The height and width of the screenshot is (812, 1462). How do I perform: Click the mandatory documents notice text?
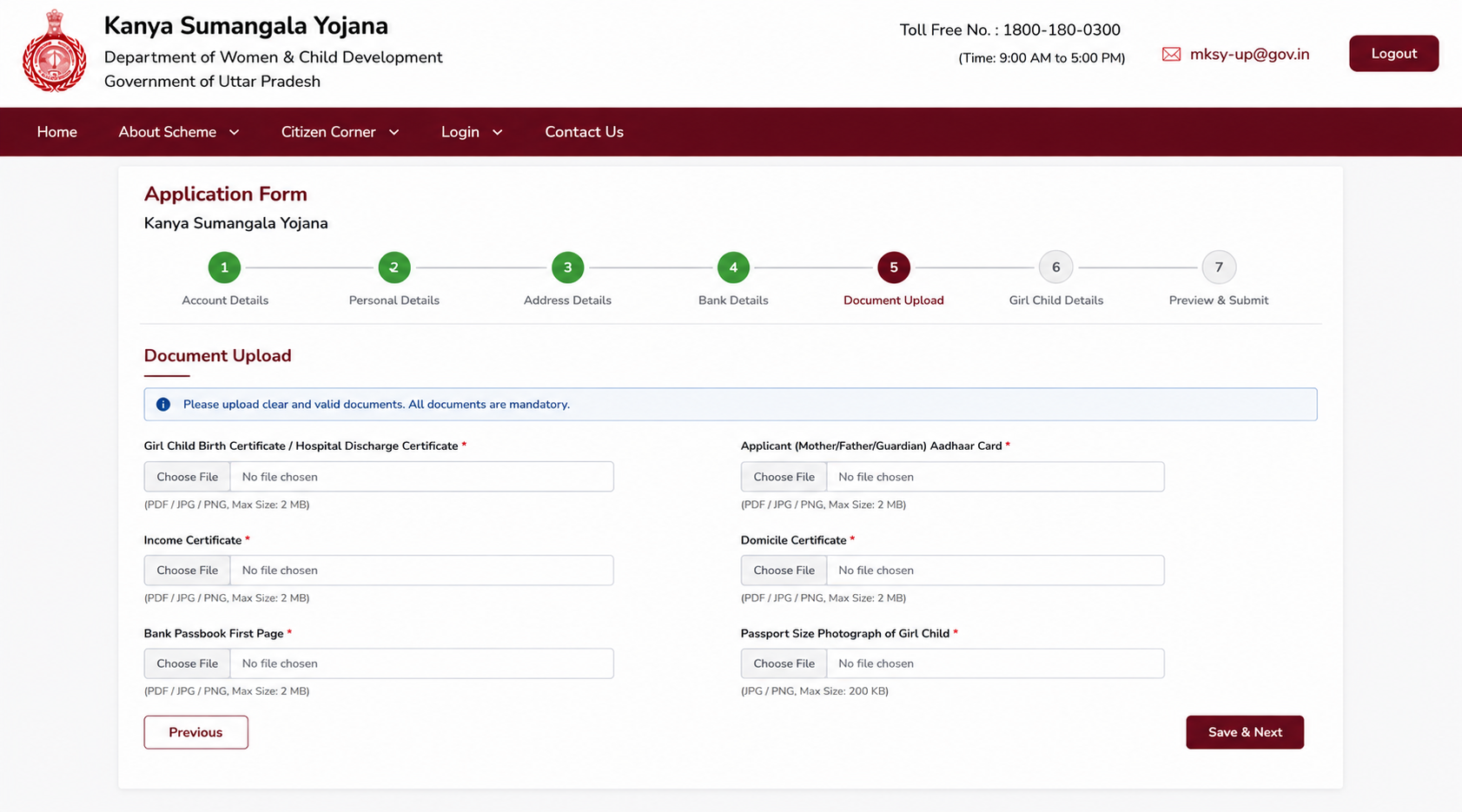376,405
